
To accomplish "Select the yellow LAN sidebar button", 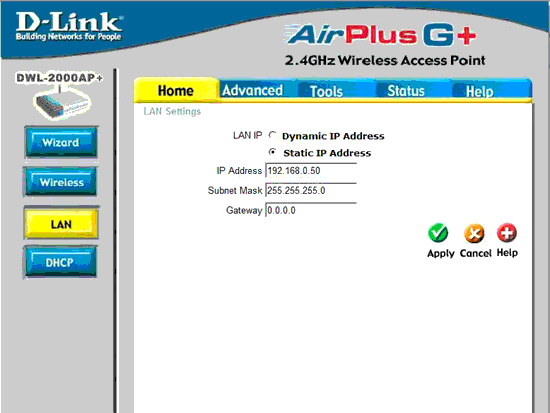I will (x=61, y=224).
